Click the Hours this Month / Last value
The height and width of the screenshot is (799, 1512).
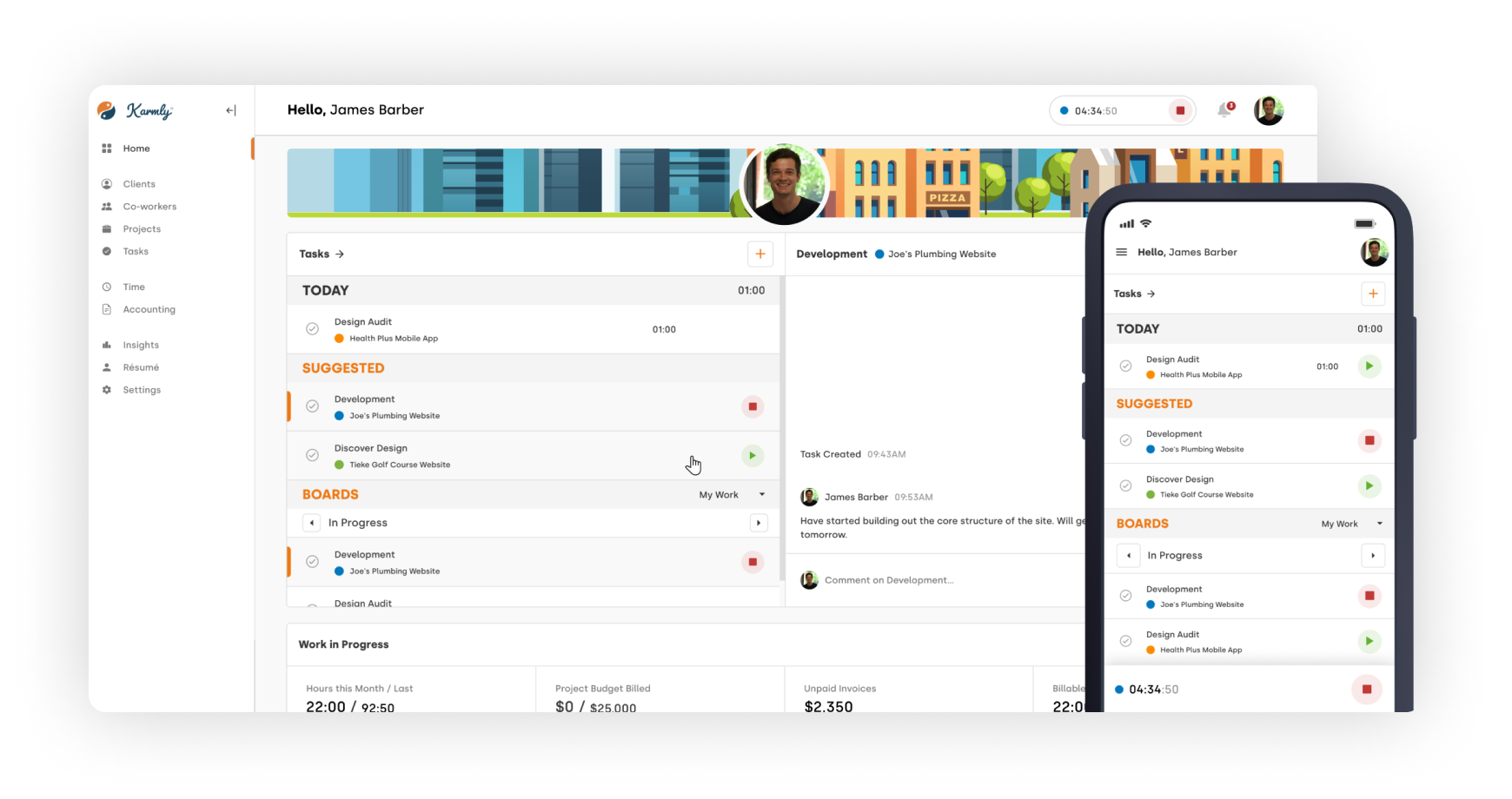[350, 707]
